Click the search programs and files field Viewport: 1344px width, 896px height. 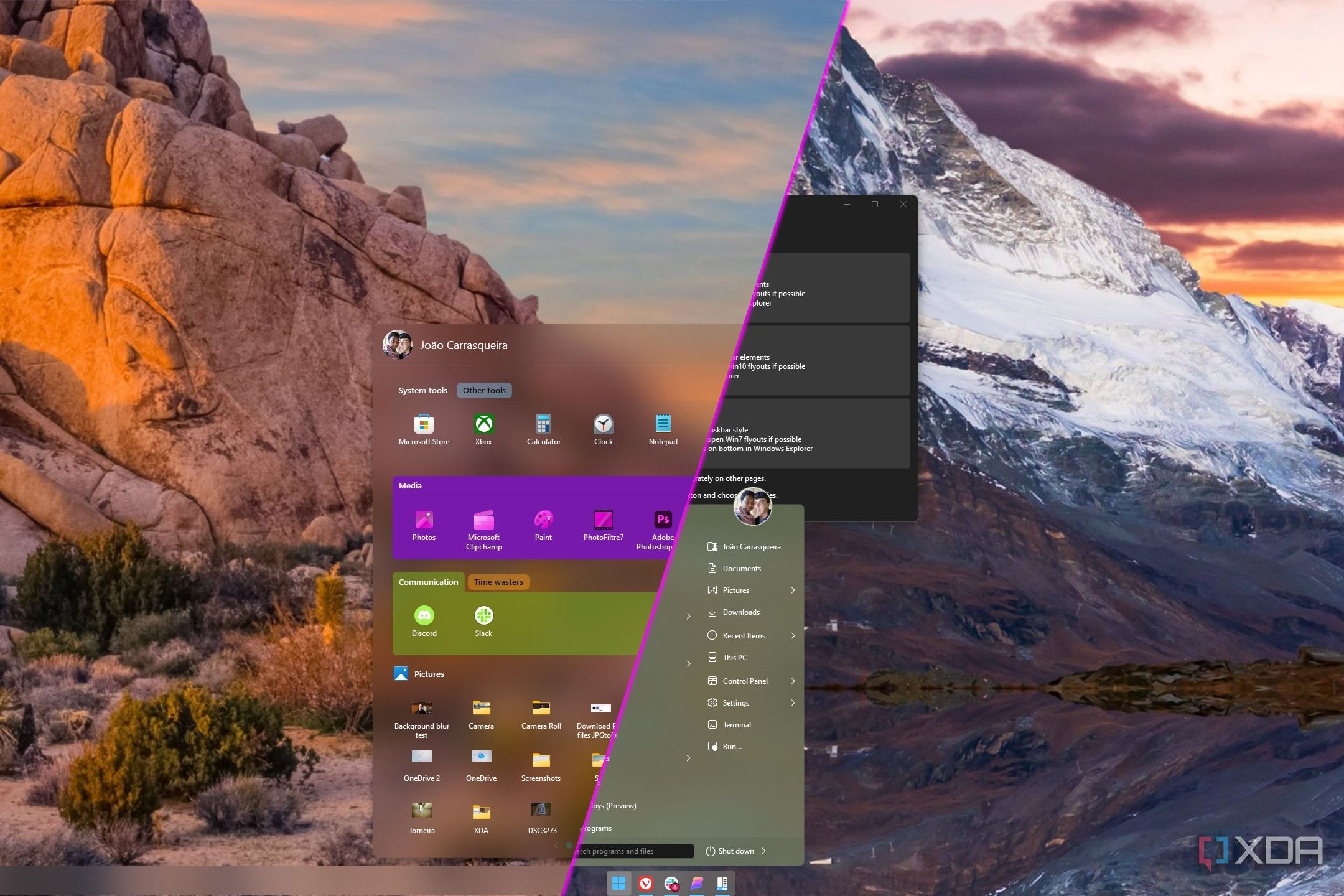[x=628, y=851]
